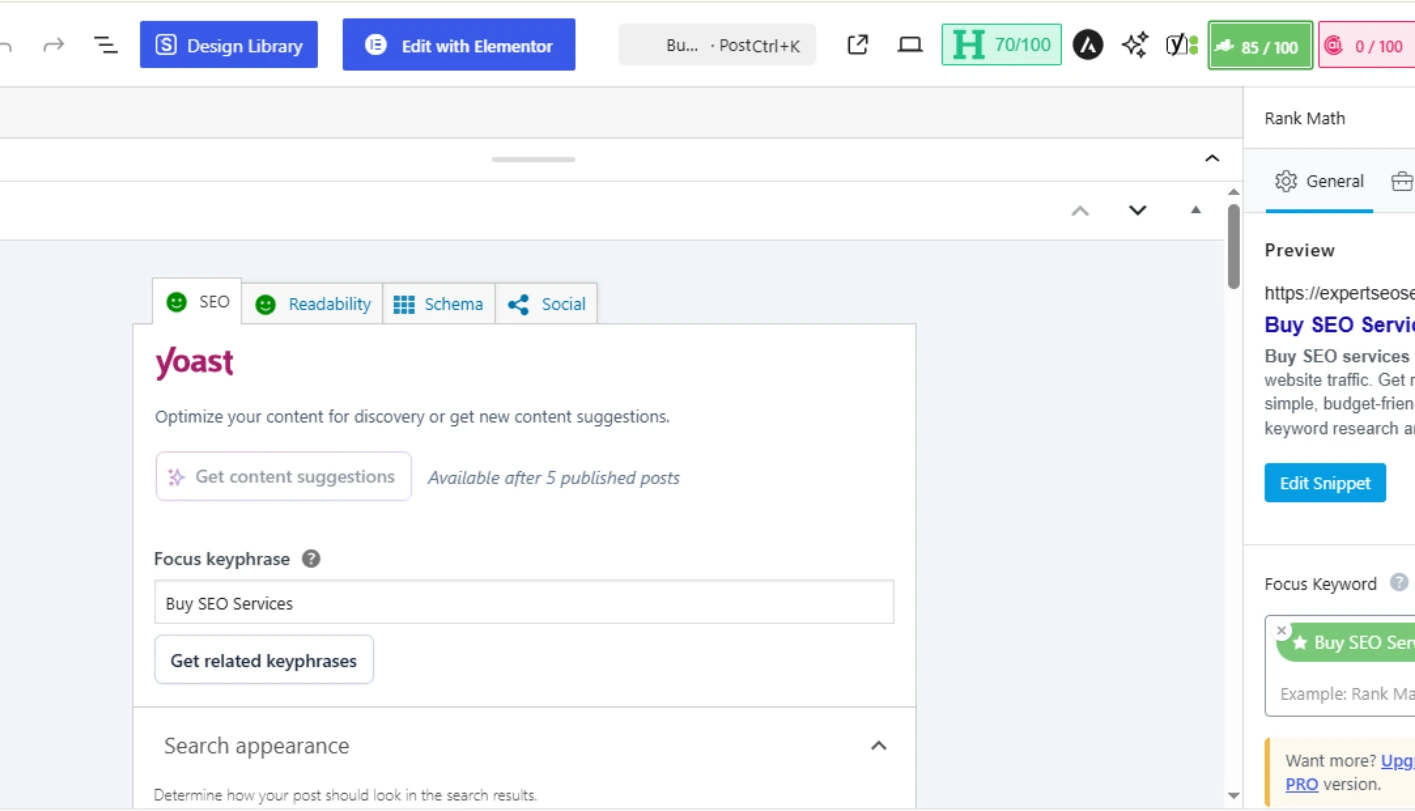Click Focus Keyword help icon in Rank Math
The height and width of the screenshot is (811, 1415).
tap(1399, 583)
